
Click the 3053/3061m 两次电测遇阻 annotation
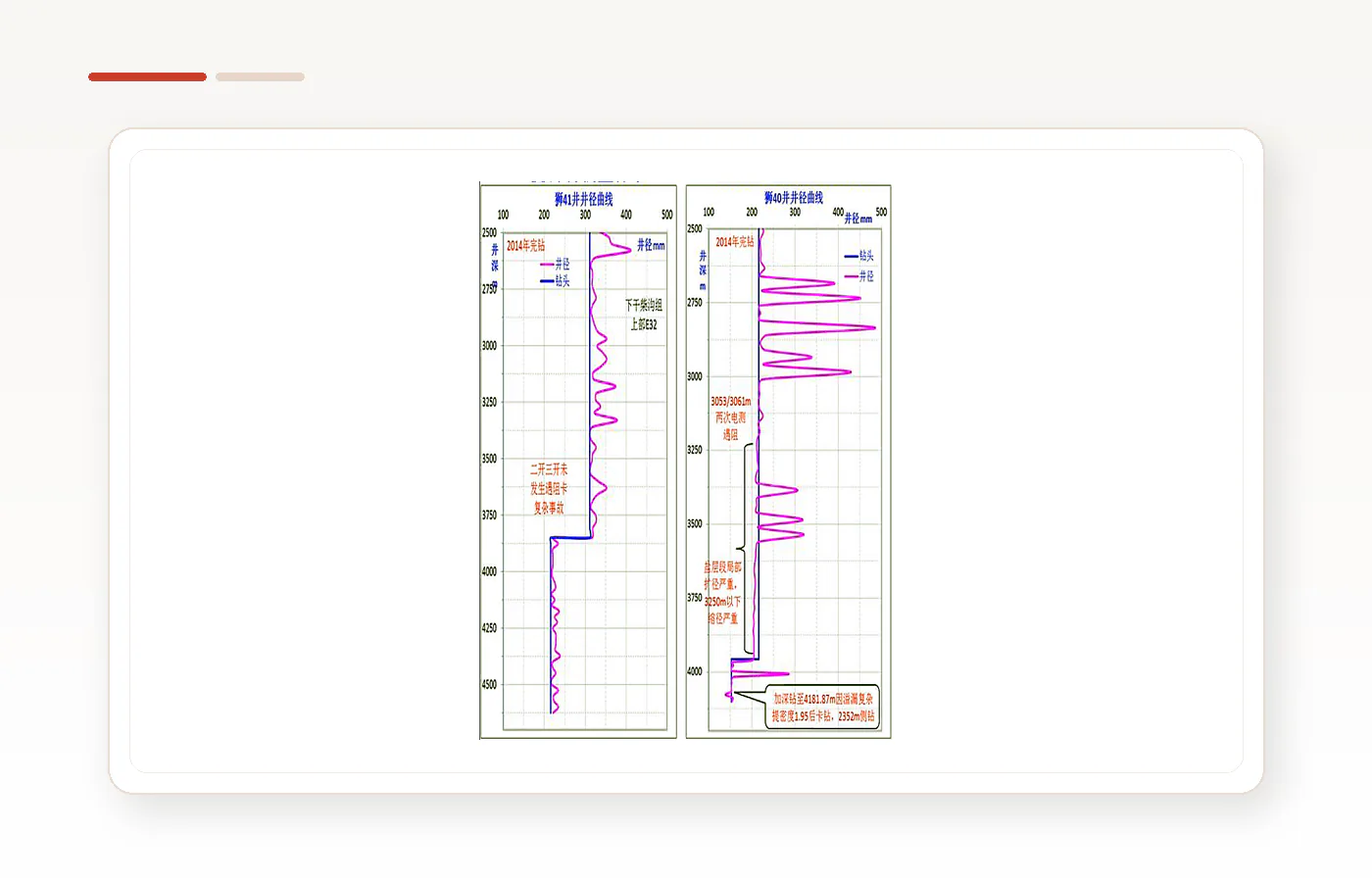click(x=731, y=417)
